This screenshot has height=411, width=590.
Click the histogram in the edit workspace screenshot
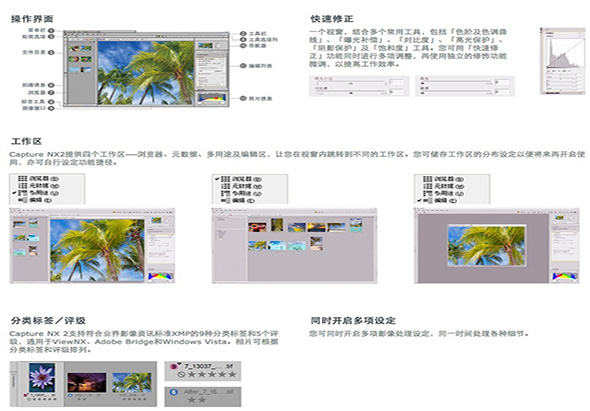click(x=565, y=276)
